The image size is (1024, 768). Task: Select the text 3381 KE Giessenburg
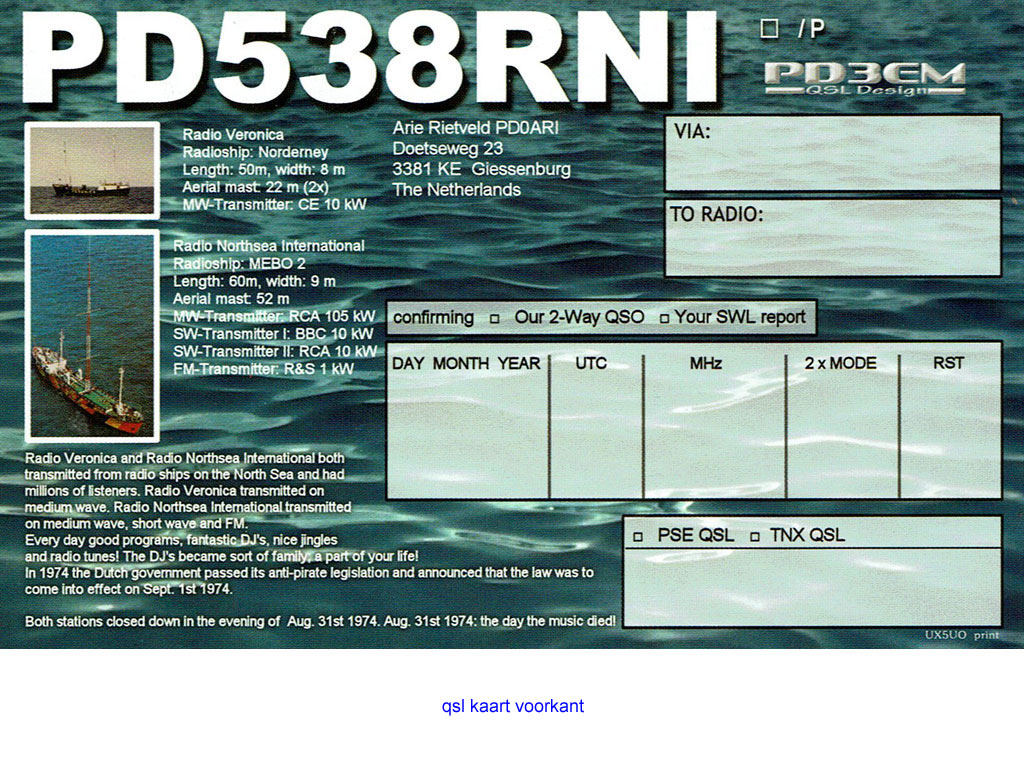[481, 169]
